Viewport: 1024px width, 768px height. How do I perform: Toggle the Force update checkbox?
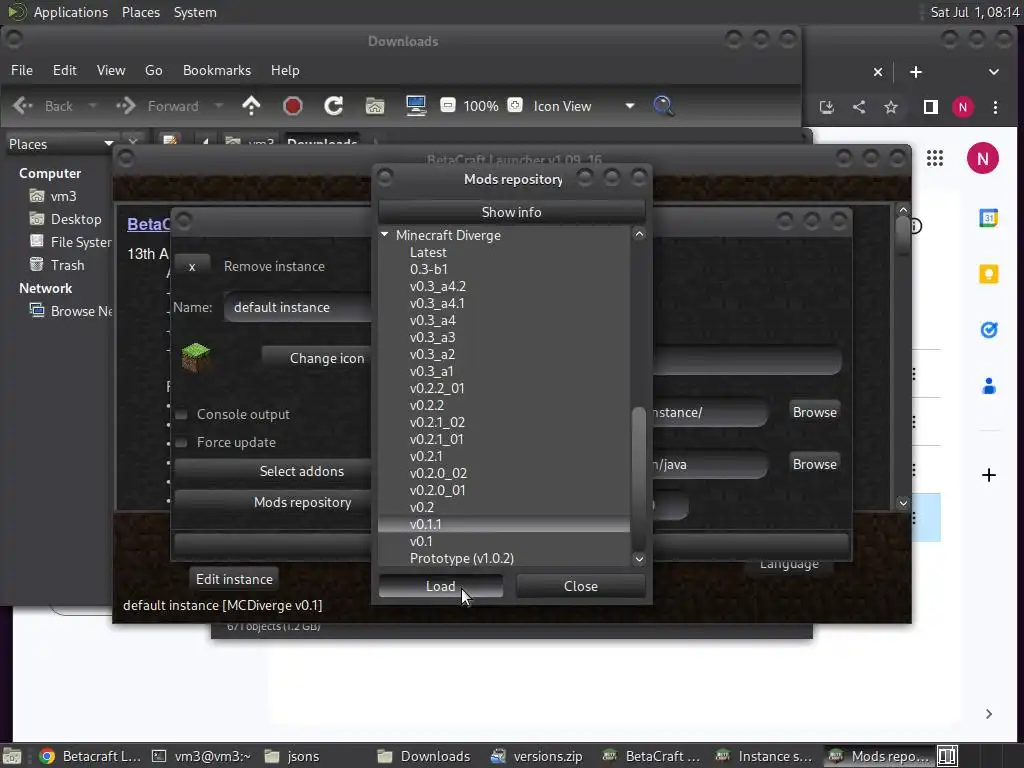pos(182,442)
